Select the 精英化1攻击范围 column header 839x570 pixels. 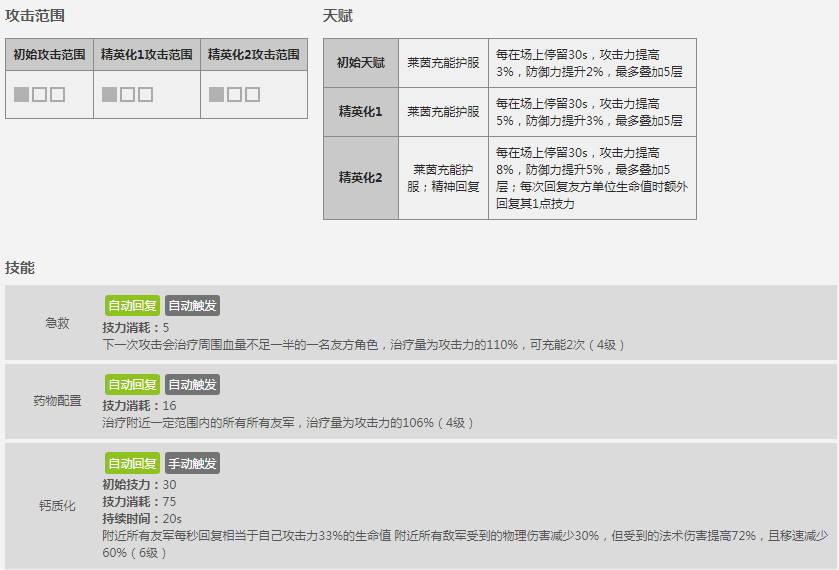coord(147,55)
